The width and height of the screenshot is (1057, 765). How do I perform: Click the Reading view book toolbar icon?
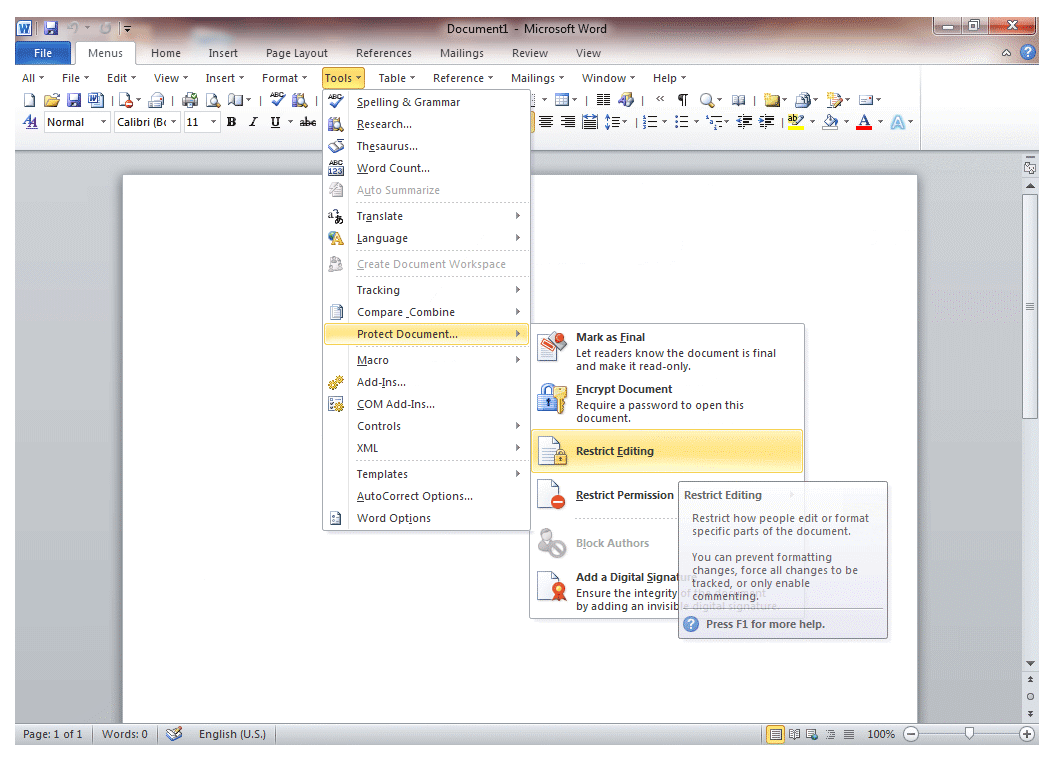[739, 100]
